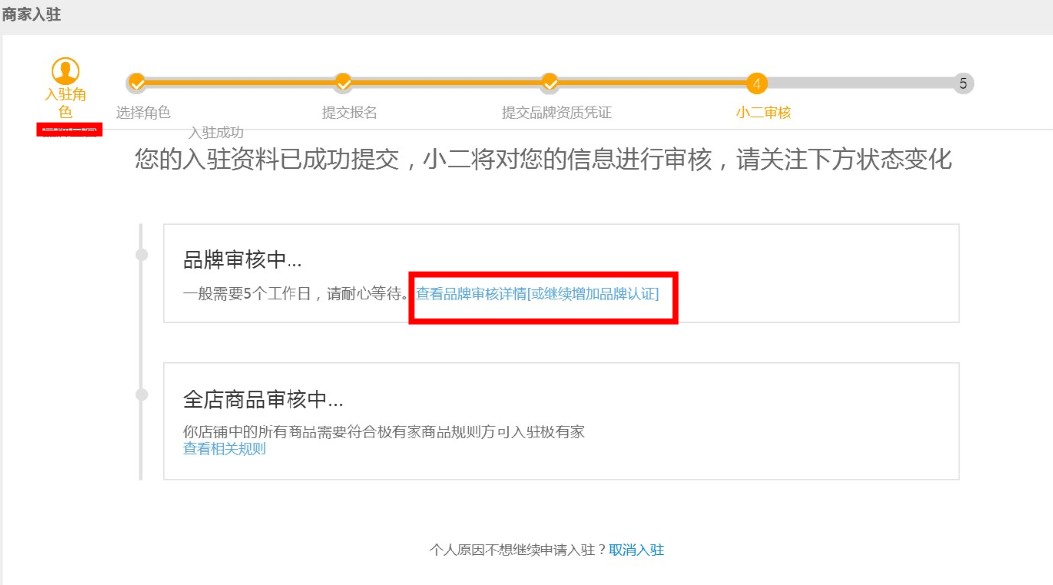The image size is (1053, 585).
Task: Click the 提交报名 step label
Action: pyautogui.click(x=349, y=113)
